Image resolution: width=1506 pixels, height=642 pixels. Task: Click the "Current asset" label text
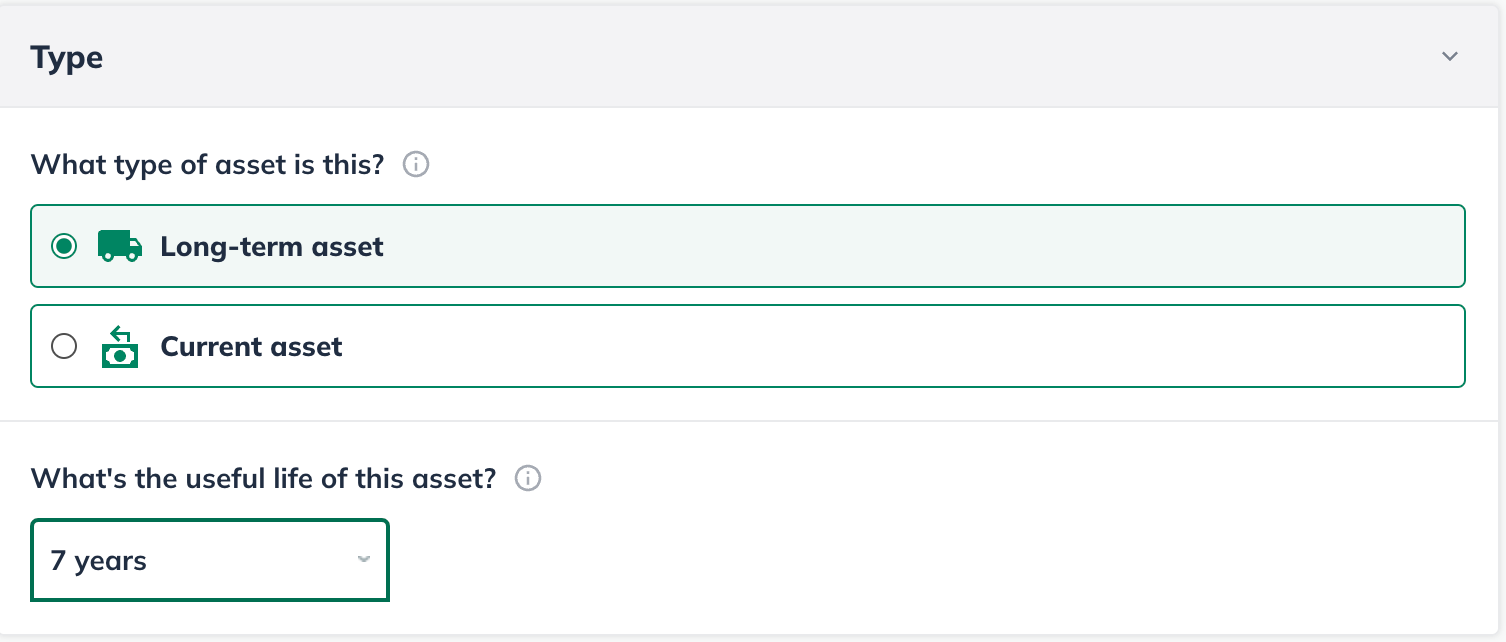point(251,347)
